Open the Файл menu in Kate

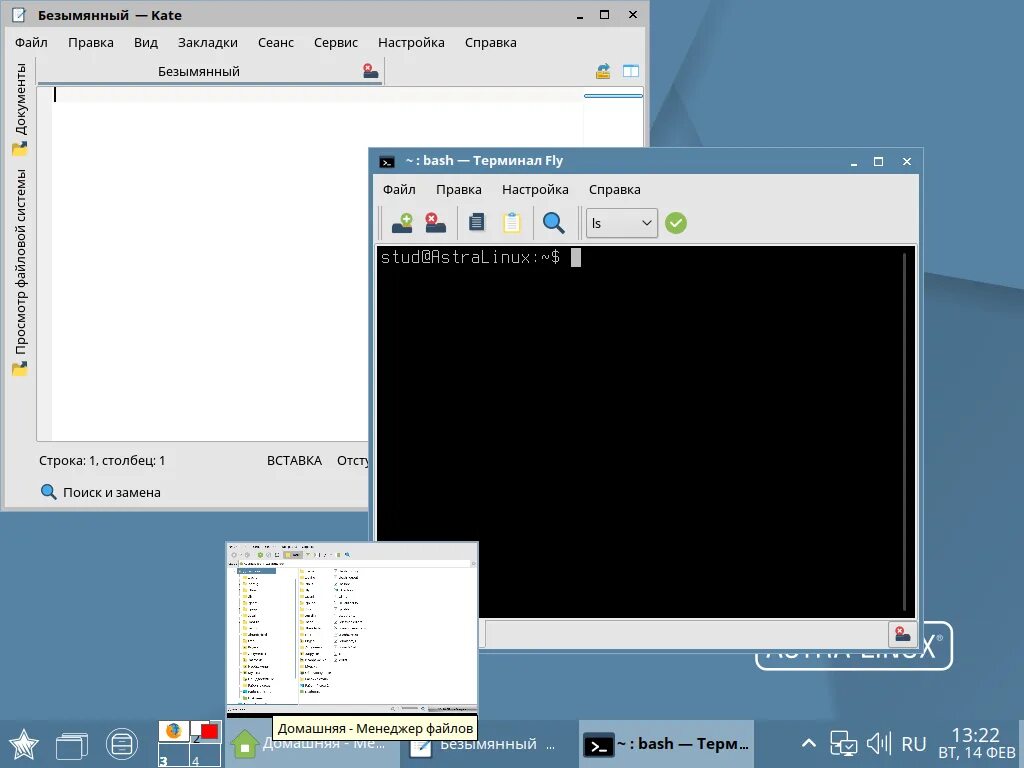click(x=31, y=42)
